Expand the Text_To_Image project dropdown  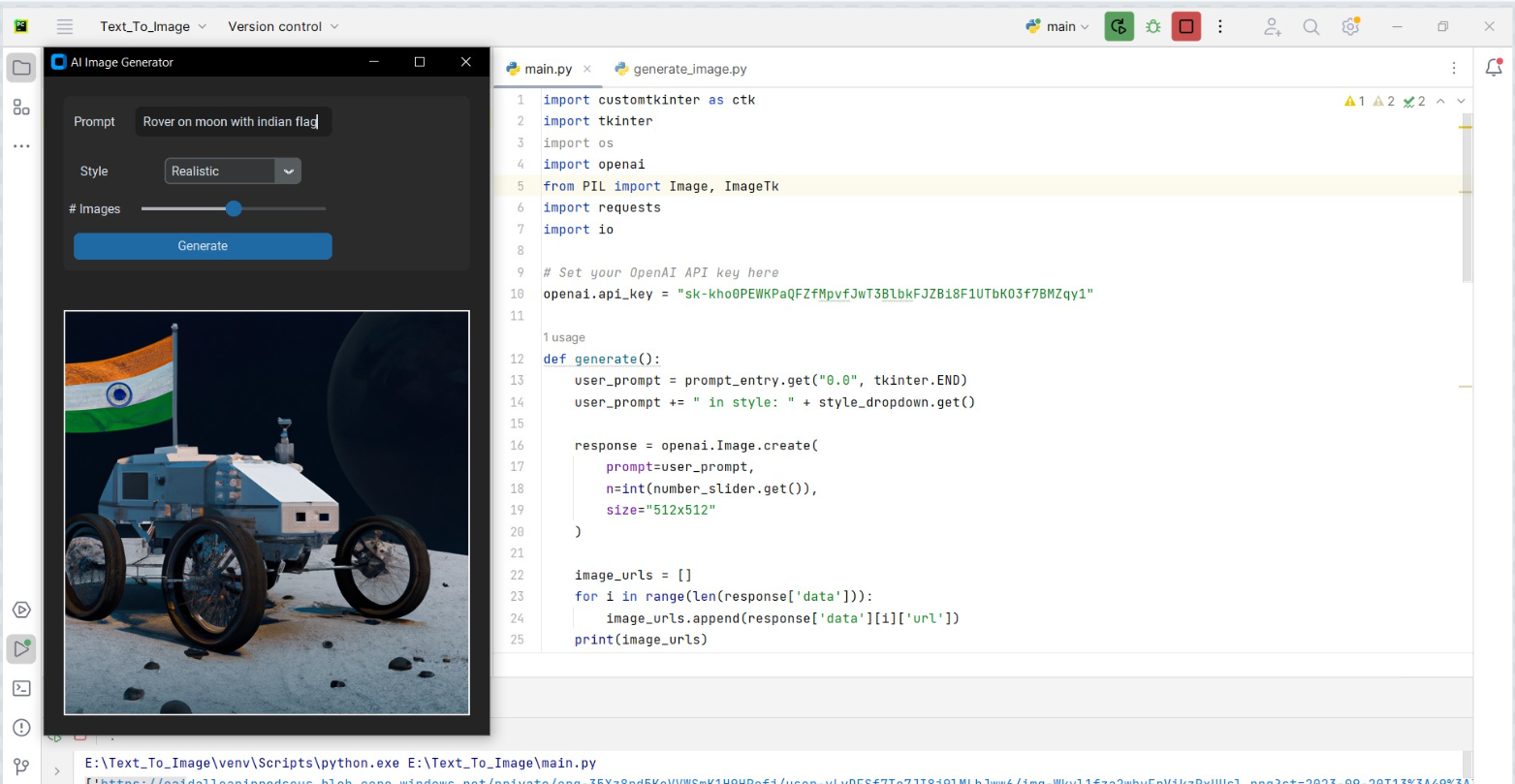(153, 27)
